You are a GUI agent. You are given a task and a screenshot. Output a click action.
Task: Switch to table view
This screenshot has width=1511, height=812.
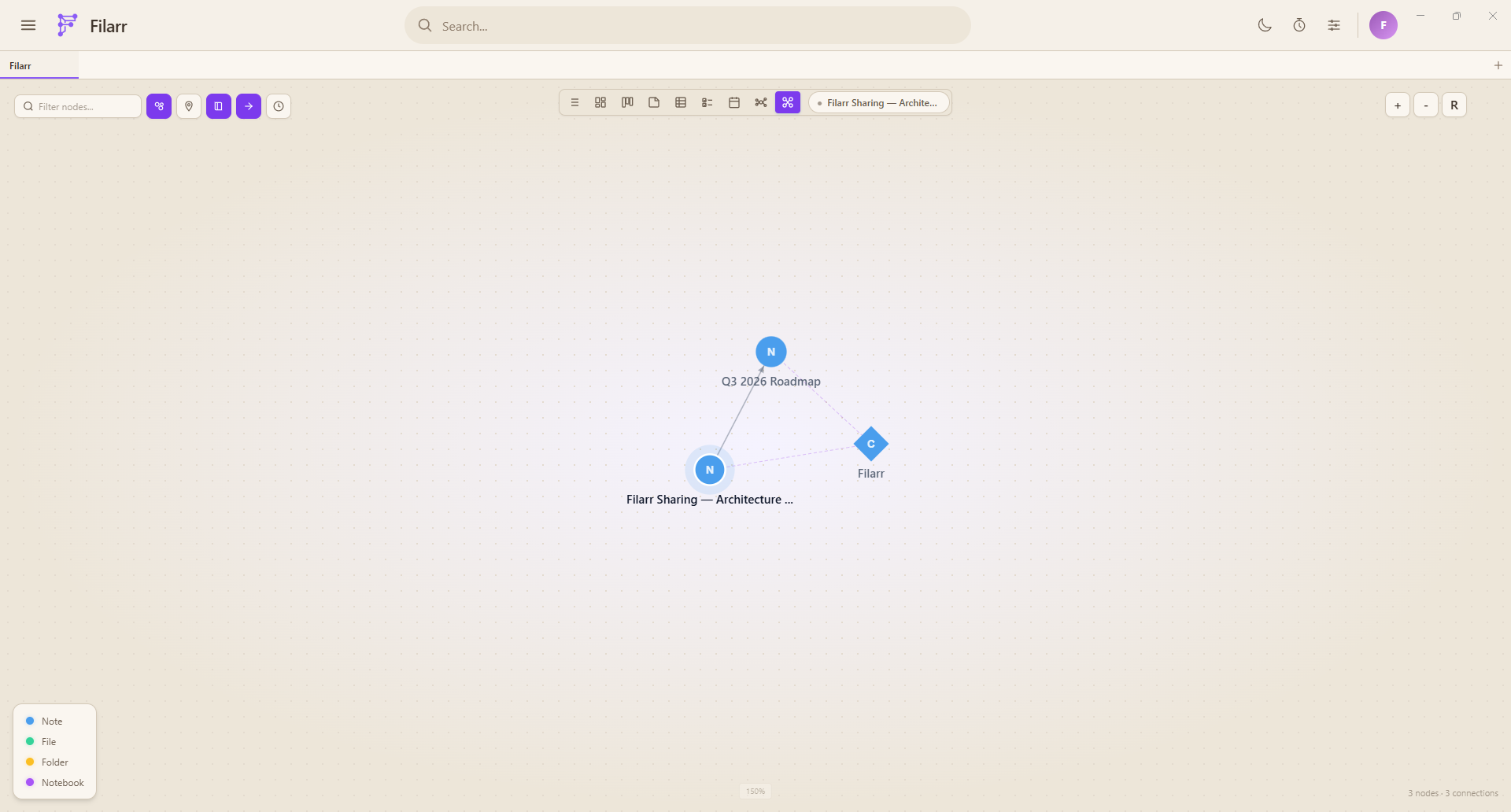[x=681, y=102]
